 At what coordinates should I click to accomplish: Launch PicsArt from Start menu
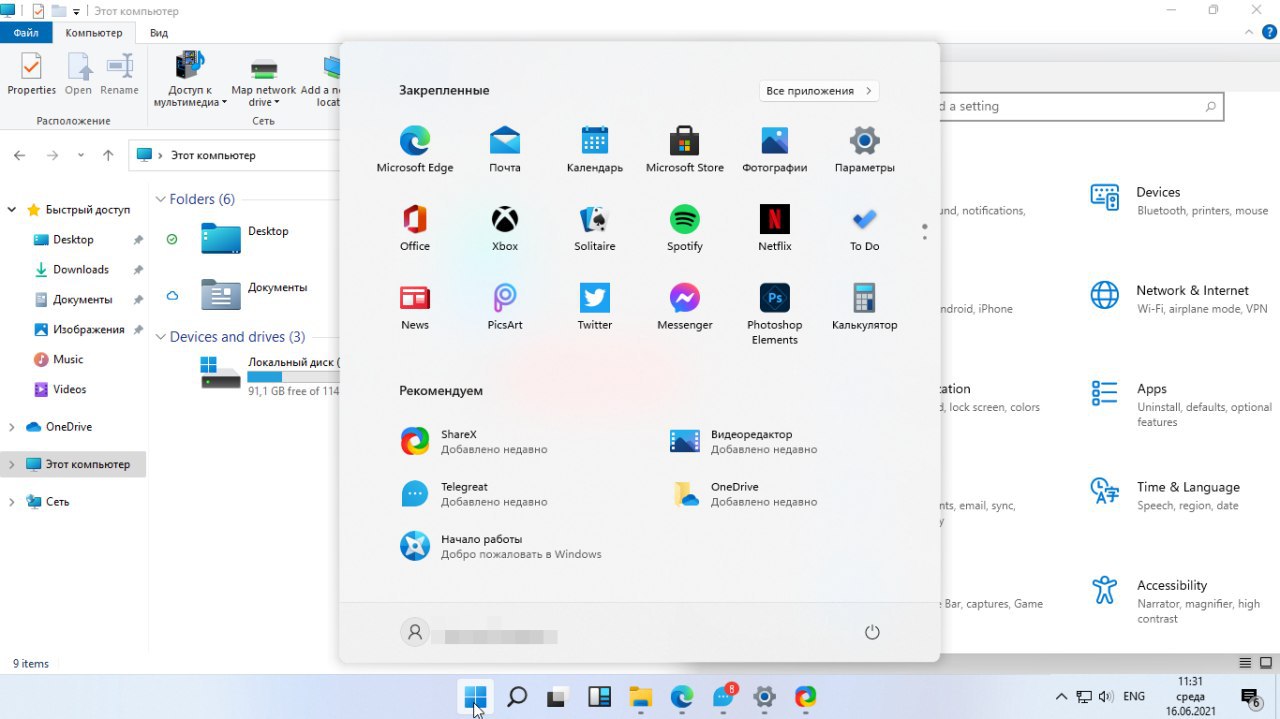pos(505,307)
